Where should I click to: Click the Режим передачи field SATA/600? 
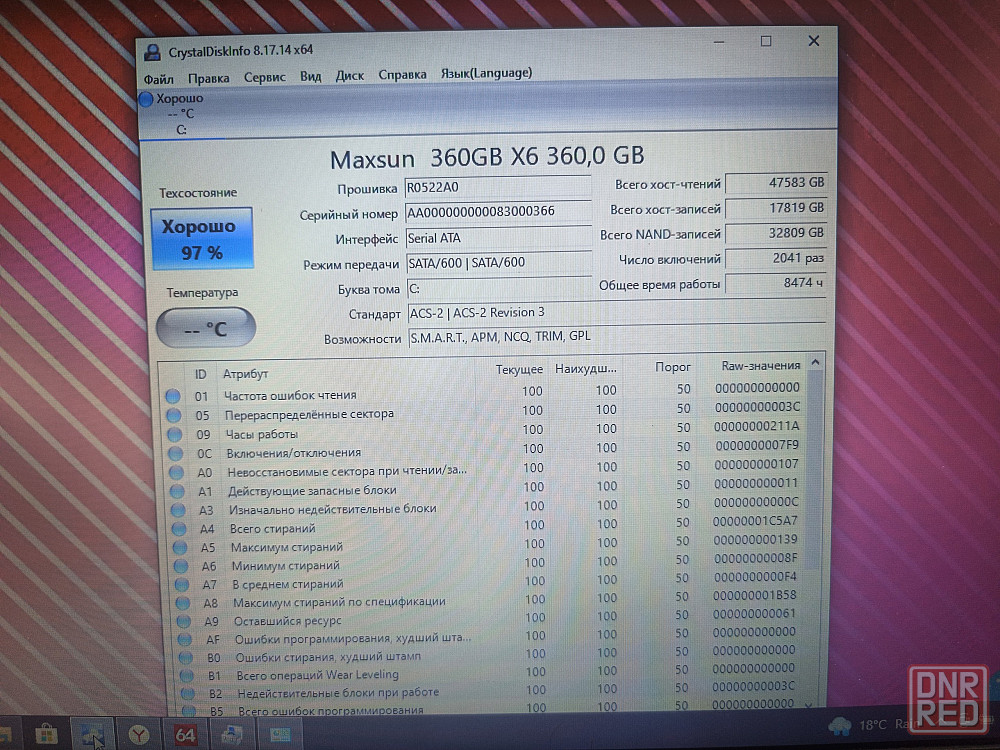point(500,263)
